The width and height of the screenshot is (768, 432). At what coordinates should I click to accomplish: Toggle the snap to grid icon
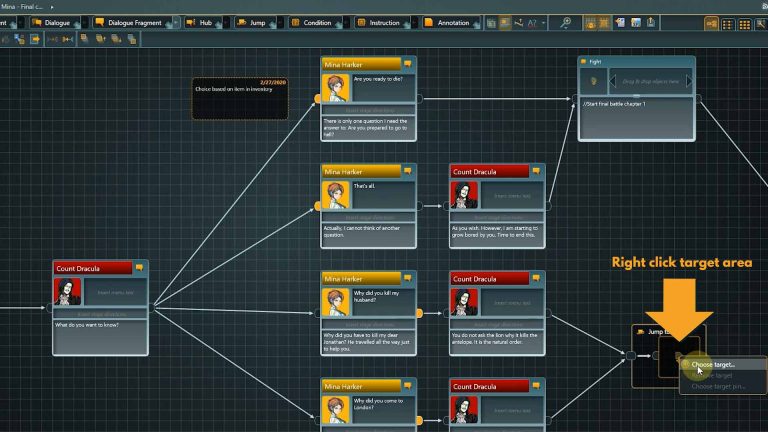click(x=604, y=23)
